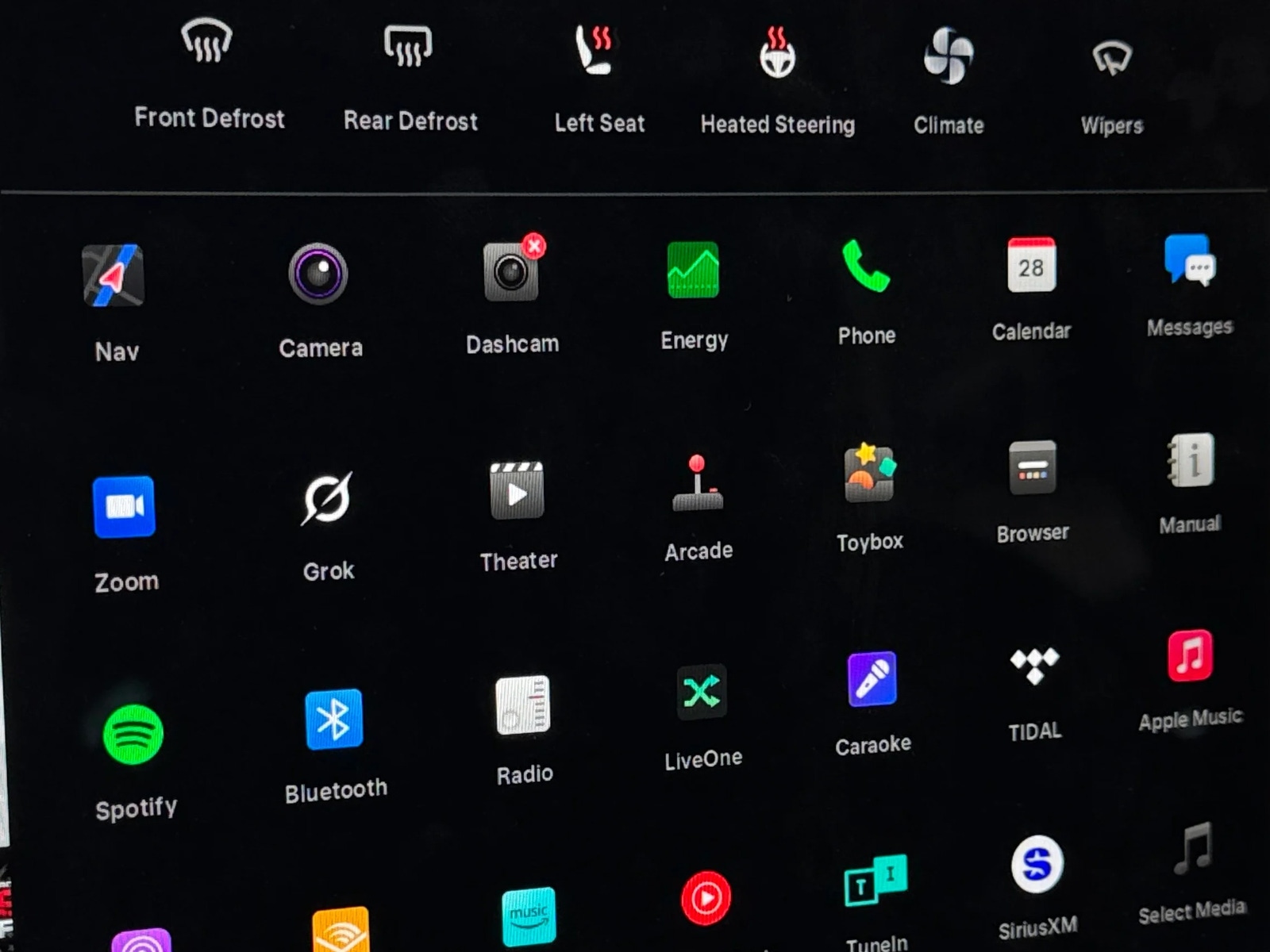The height and width of the screenshot is (952, 1270).
Task: Launch the Grok assistant icon
Action: [x=327, y=499]
